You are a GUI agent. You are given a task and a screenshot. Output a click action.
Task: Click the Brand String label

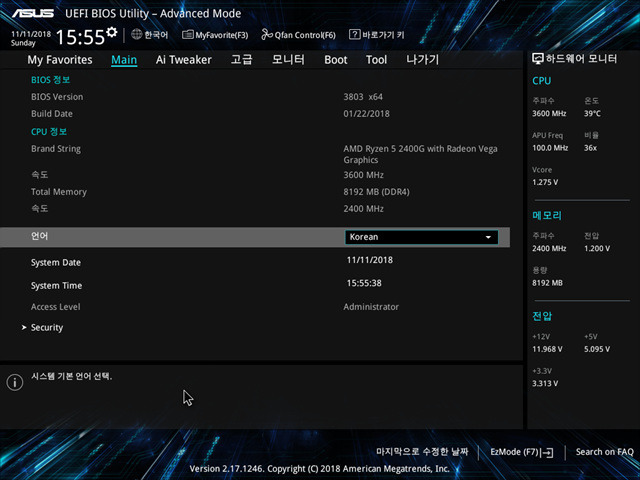(x=56, y=149)
